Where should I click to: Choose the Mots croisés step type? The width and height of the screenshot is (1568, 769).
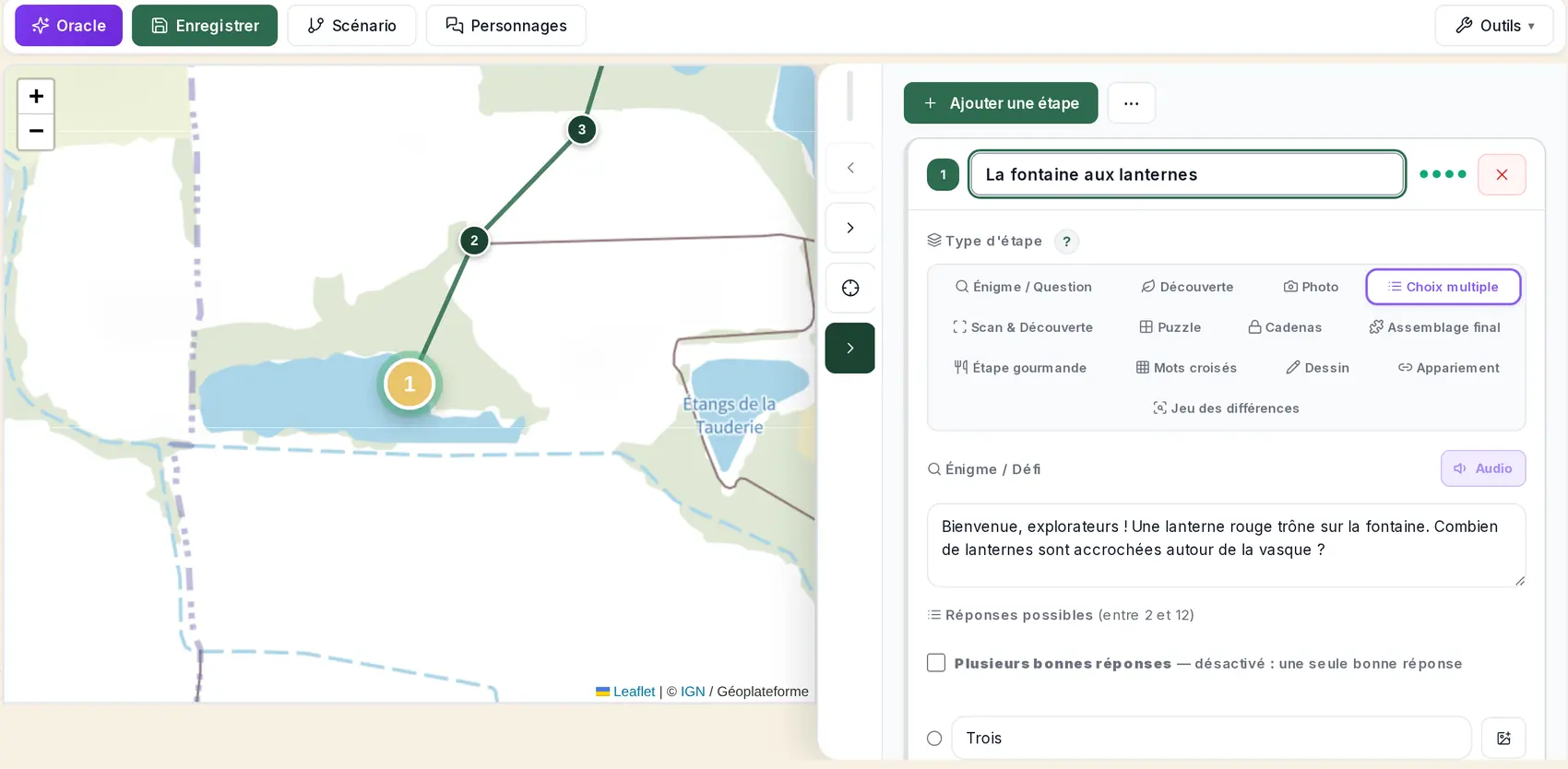(1186, 368)
